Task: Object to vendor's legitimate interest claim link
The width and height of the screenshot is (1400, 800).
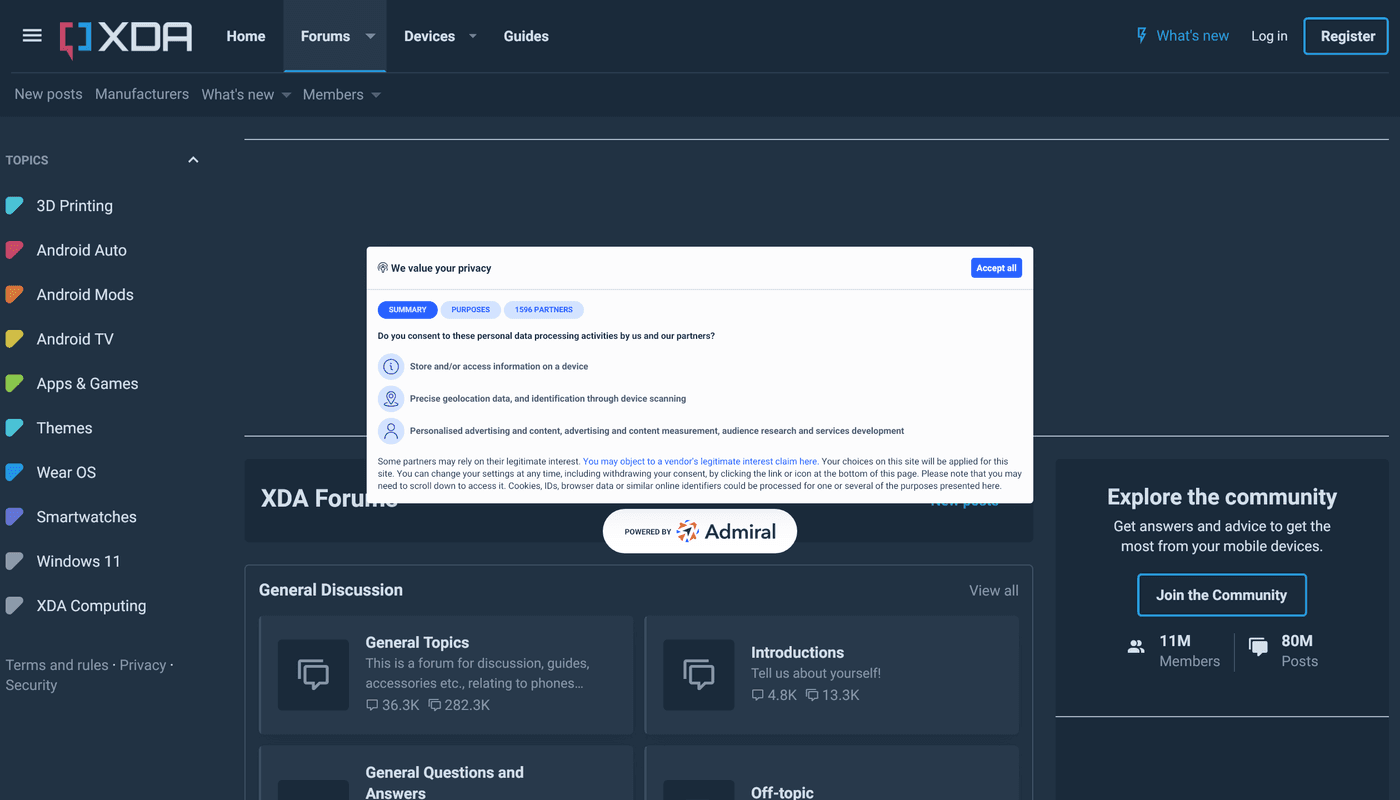Action: [700, 461]
